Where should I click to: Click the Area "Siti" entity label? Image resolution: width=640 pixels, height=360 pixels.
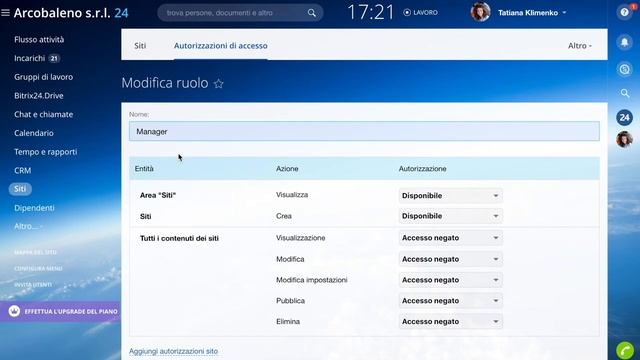[x=158, y=195]
